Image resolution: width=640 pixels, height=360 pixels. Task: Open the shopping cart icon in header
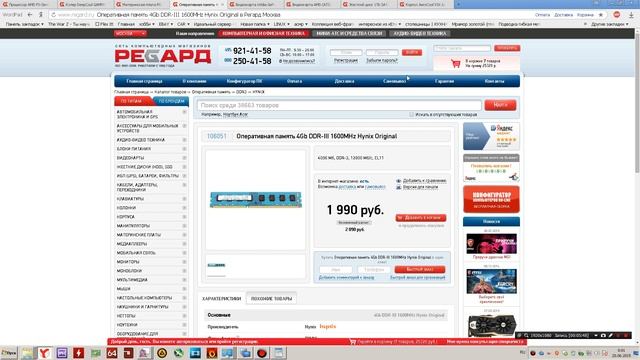456,63
